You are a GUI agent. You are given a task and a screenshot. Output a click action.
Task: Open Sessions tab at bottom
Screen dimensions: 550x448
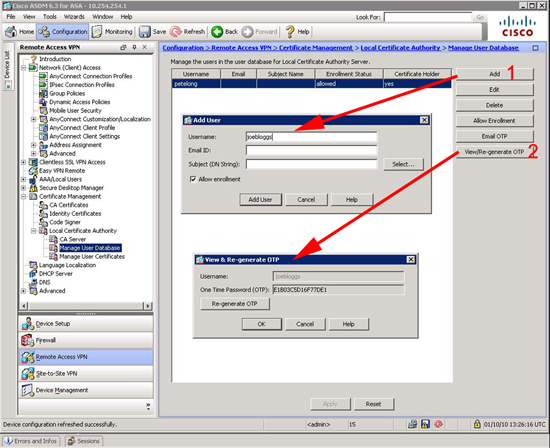point(83,441)
